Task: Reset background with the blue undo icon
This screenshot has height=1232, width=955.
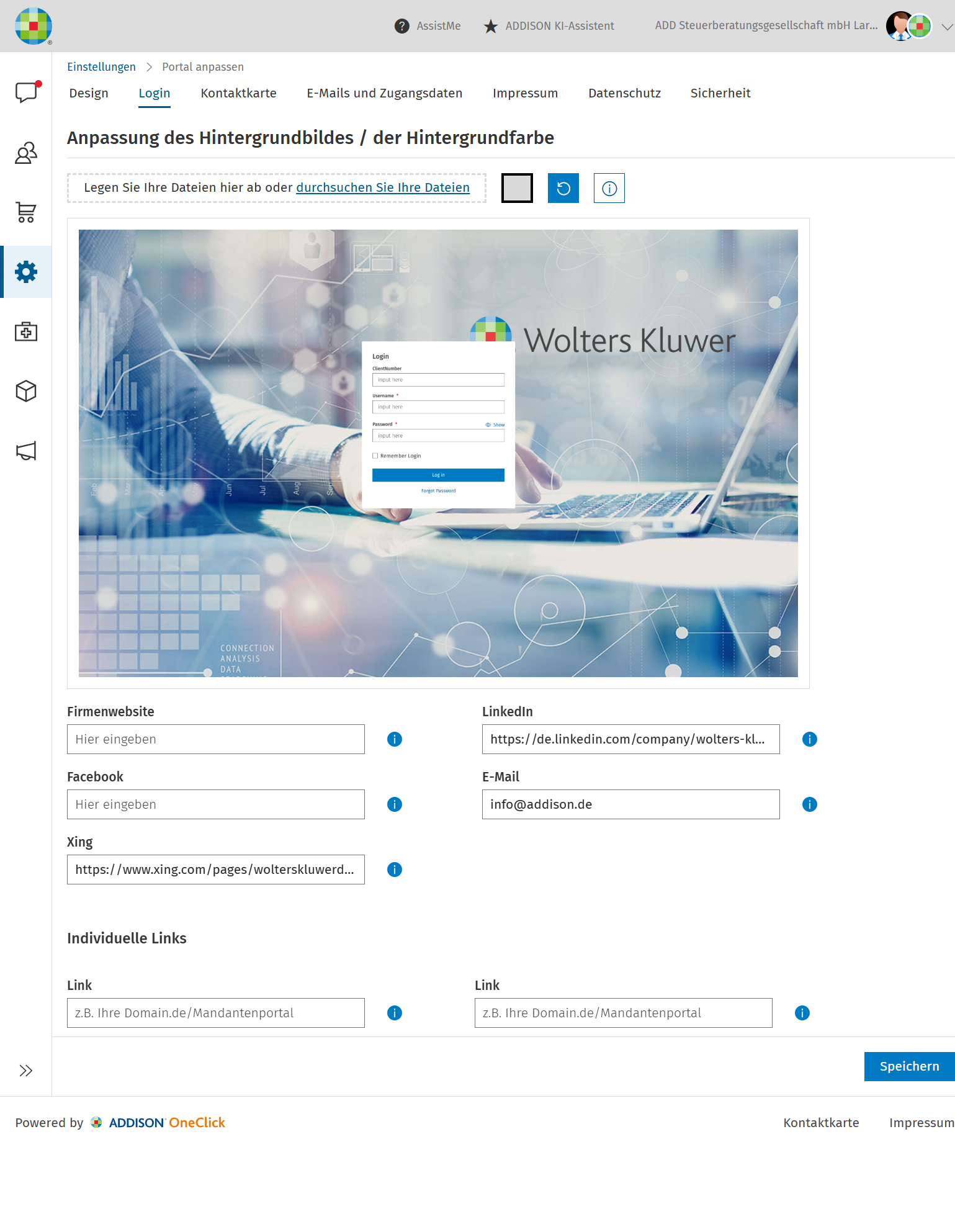Action: click(563, 188)
